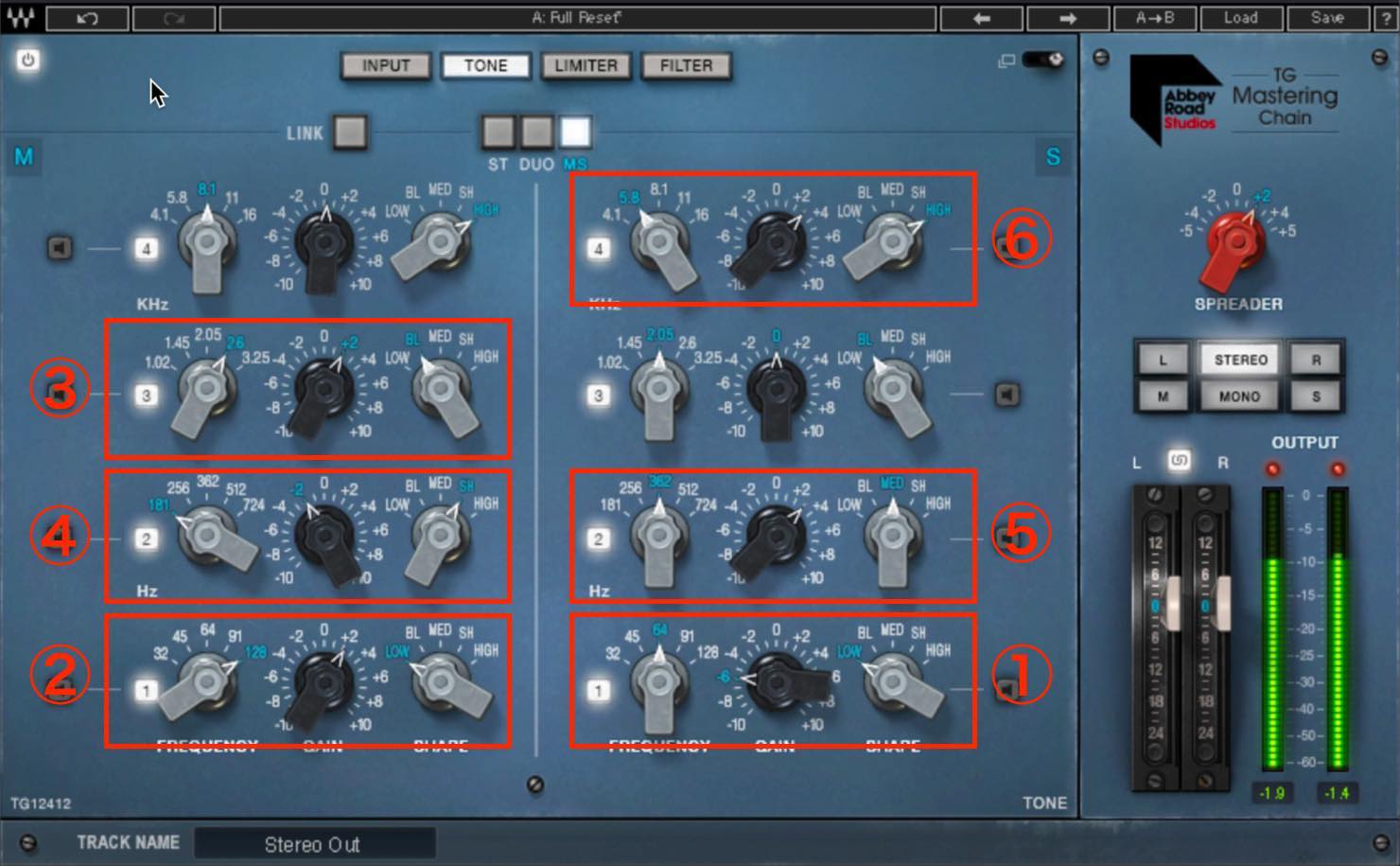The width and height of the screenshot is (1400, 866).
Task: Toggle S side band 4 on/off button
Action: point(598,249)
